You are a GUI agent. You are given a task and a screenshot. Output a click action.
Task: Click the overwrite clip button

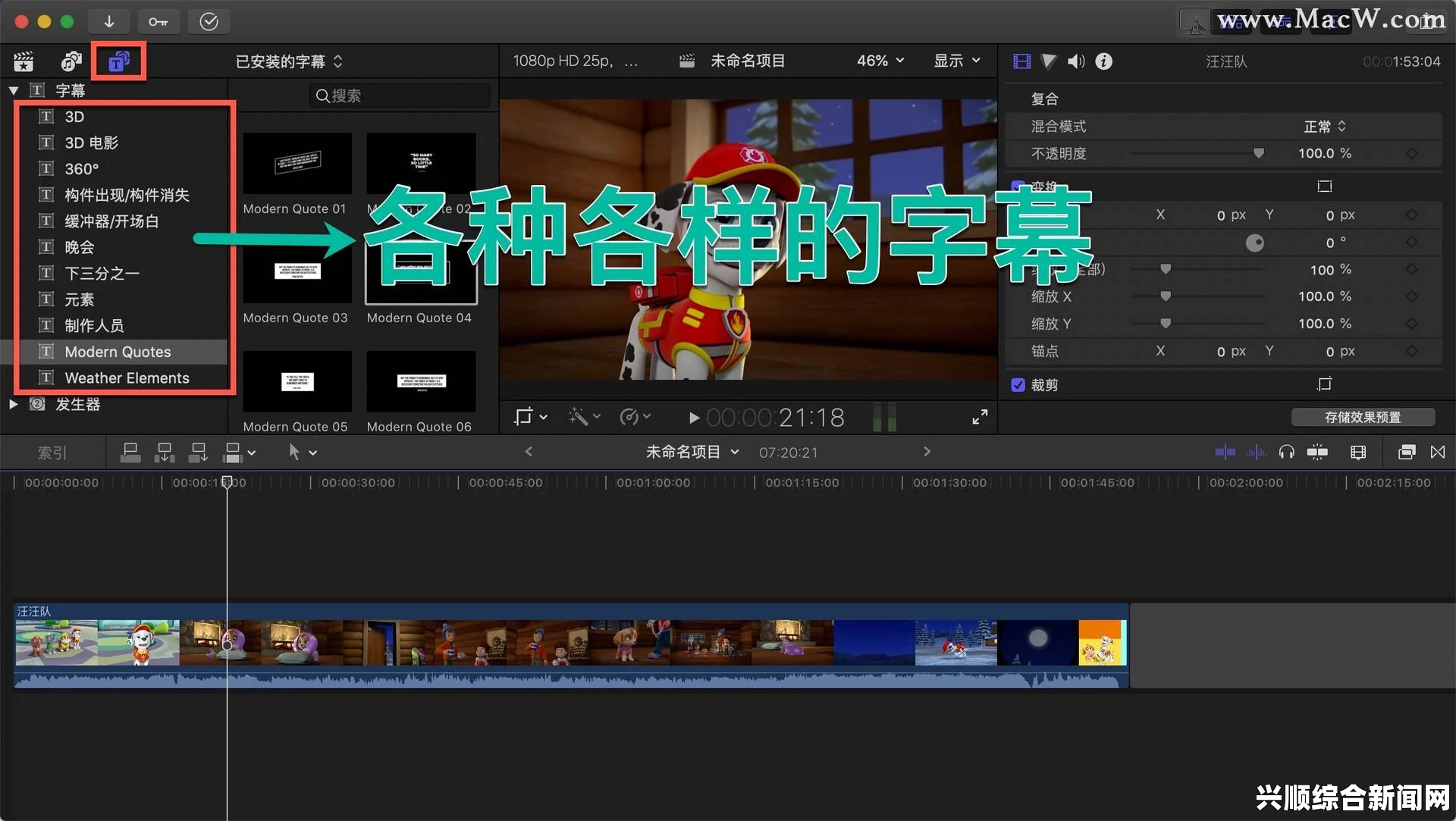(233, 453)
